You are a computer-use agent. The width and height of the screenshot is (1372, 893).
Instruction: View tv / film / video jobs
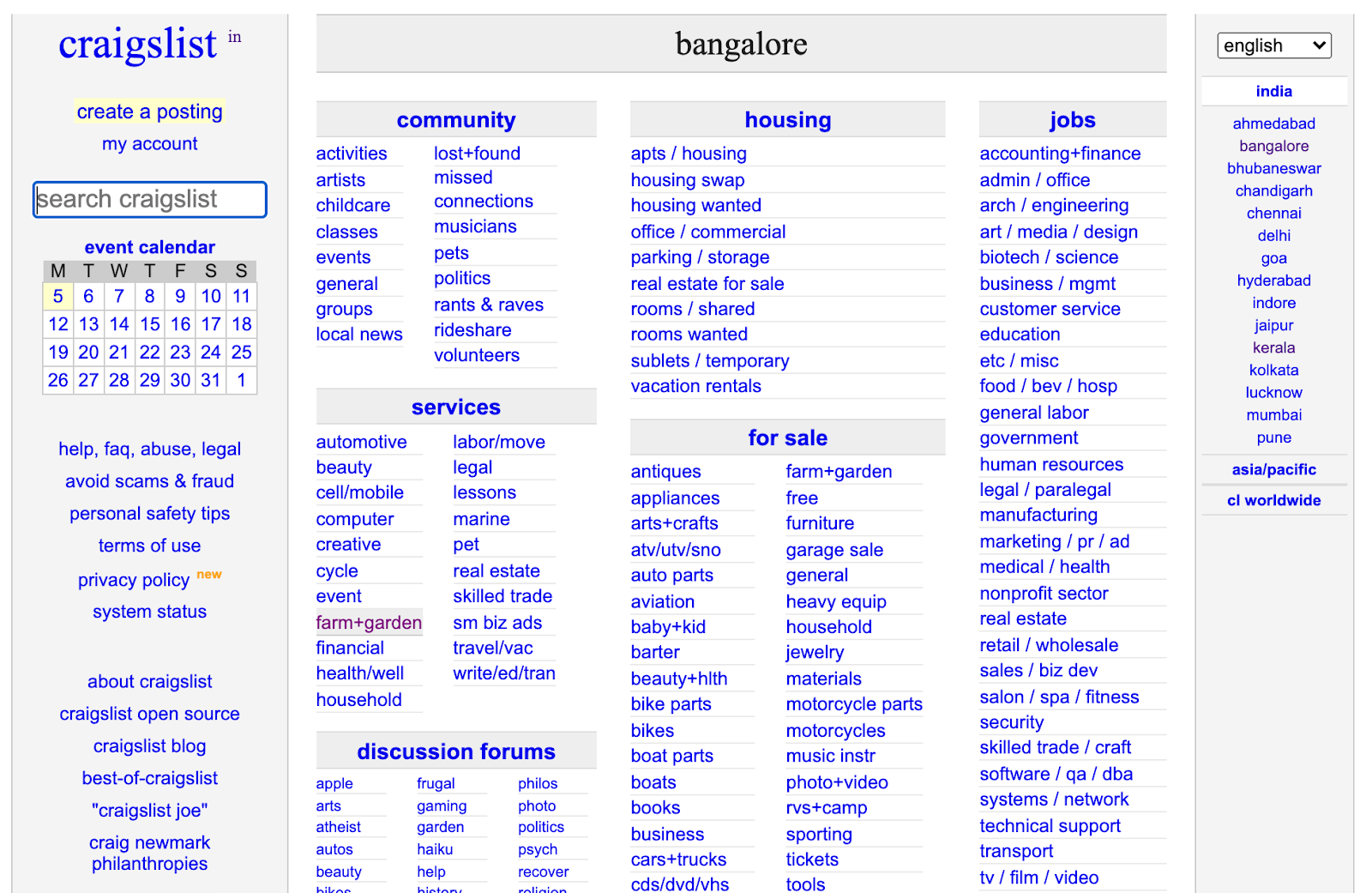point(1039,878)
